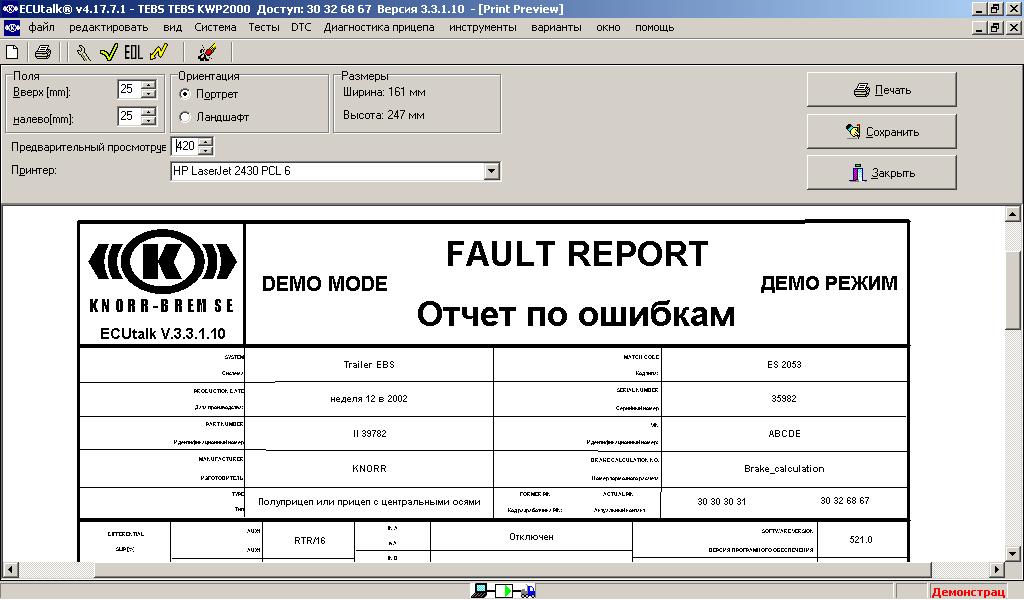Screen dimensions: 1024x600
Task: Open the файл menu
Action: pyautogui.click(x=42, y=27)
